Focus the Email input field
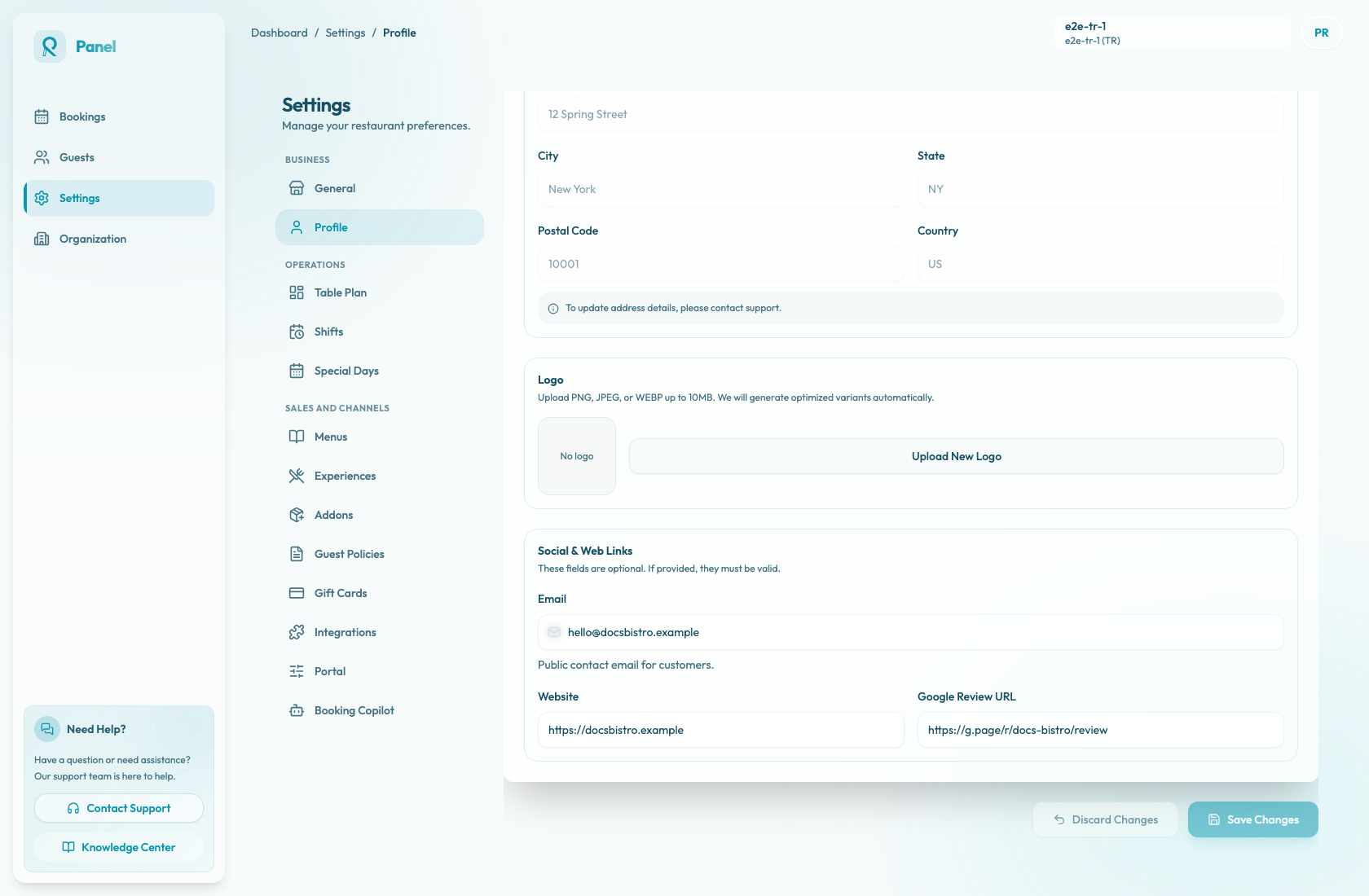1369x896 pixels. pos(911,632)
